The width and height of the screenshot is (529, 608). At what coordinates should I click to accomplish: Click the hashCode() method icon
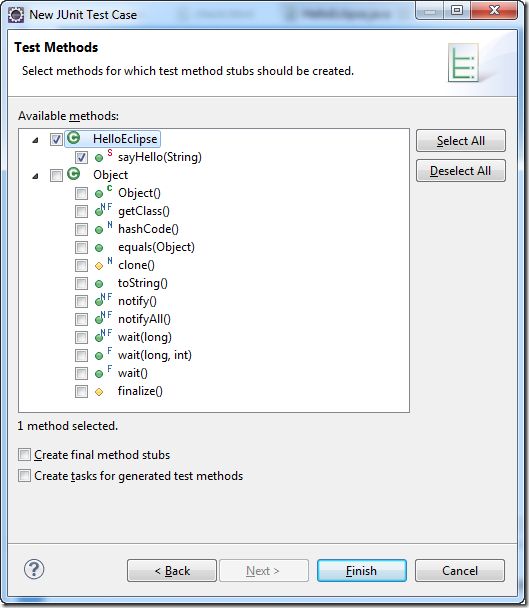(104, 228)
